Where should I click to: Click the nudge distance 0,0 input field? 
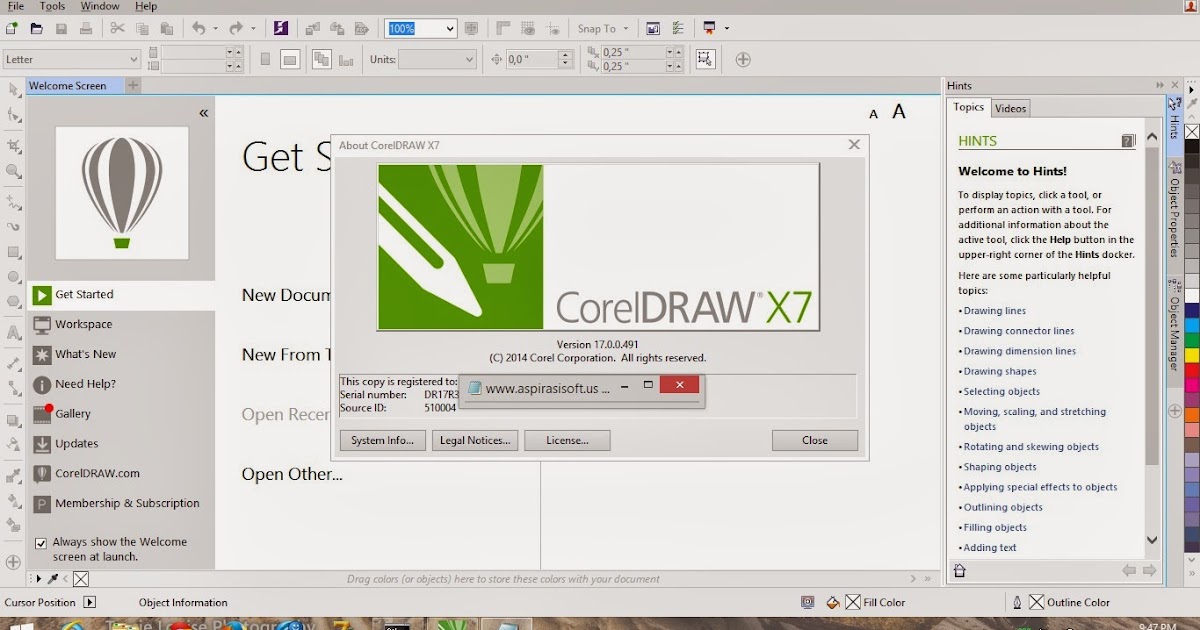(x=532, y=59)
